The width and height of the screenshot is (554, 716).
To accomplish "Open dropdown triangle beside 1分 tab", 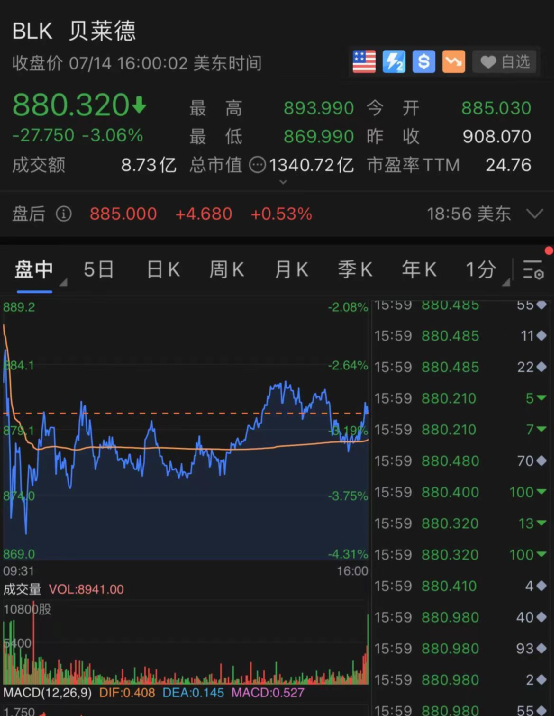I will pos(506,282).
